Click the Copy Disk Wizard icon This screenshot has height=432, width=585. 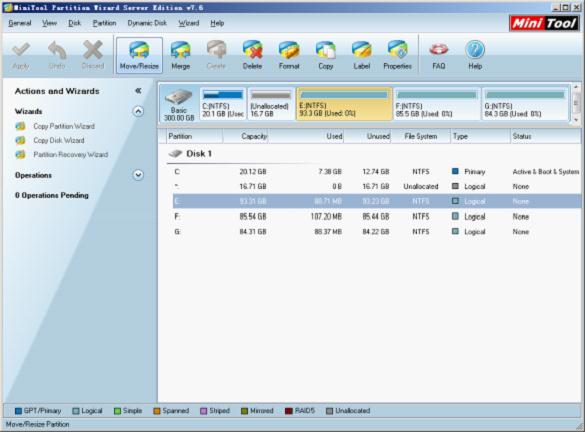(21, 140)
